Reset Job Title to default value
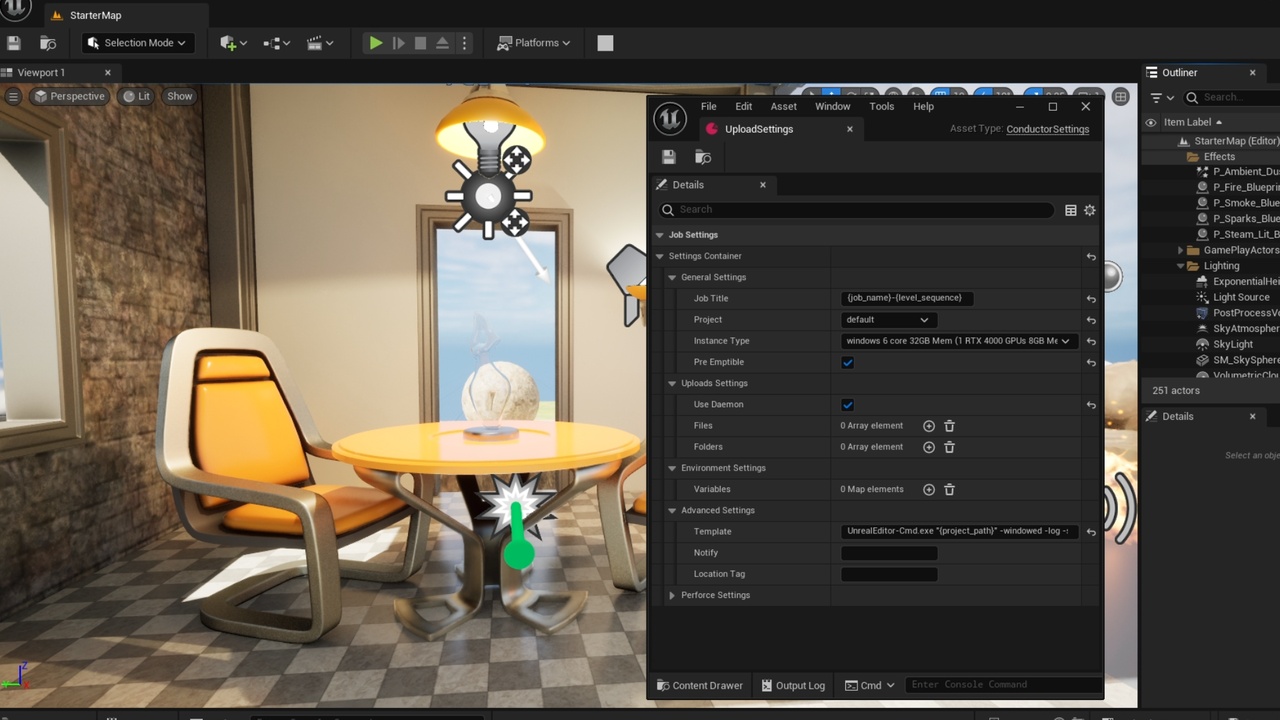This screenshot has height=720, width=1280. [1091, 299]
